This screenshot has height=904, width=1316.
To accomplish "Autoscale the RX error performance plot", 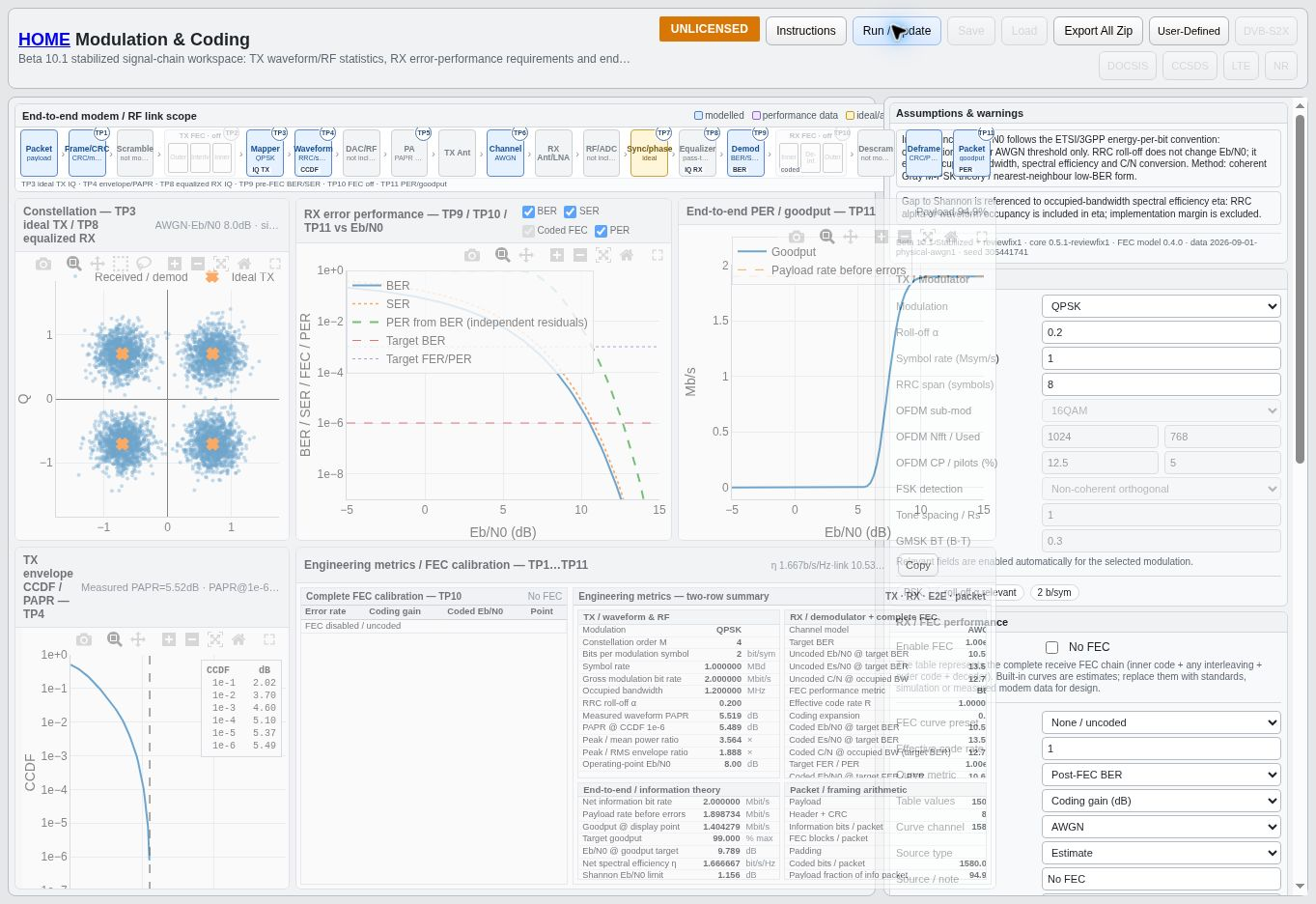I will point(603,255).
